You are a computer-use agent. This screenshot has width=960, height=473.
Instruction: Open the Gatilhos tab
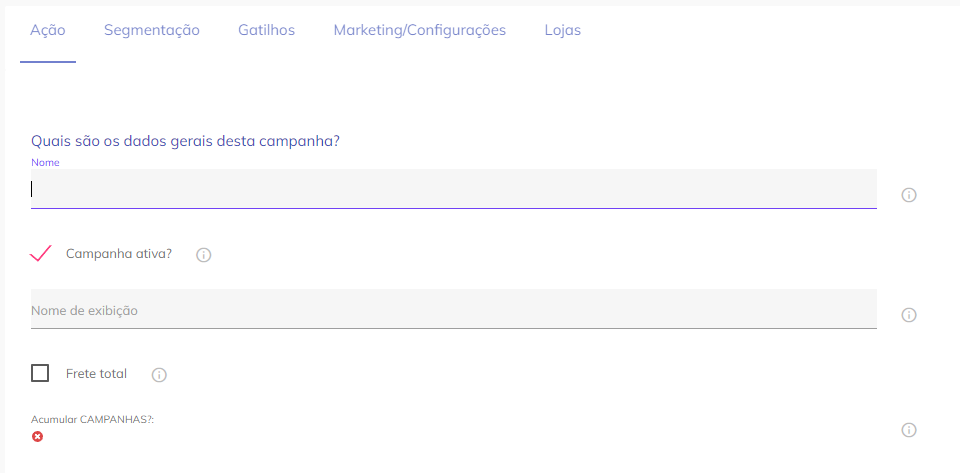(x=266, y=30)
